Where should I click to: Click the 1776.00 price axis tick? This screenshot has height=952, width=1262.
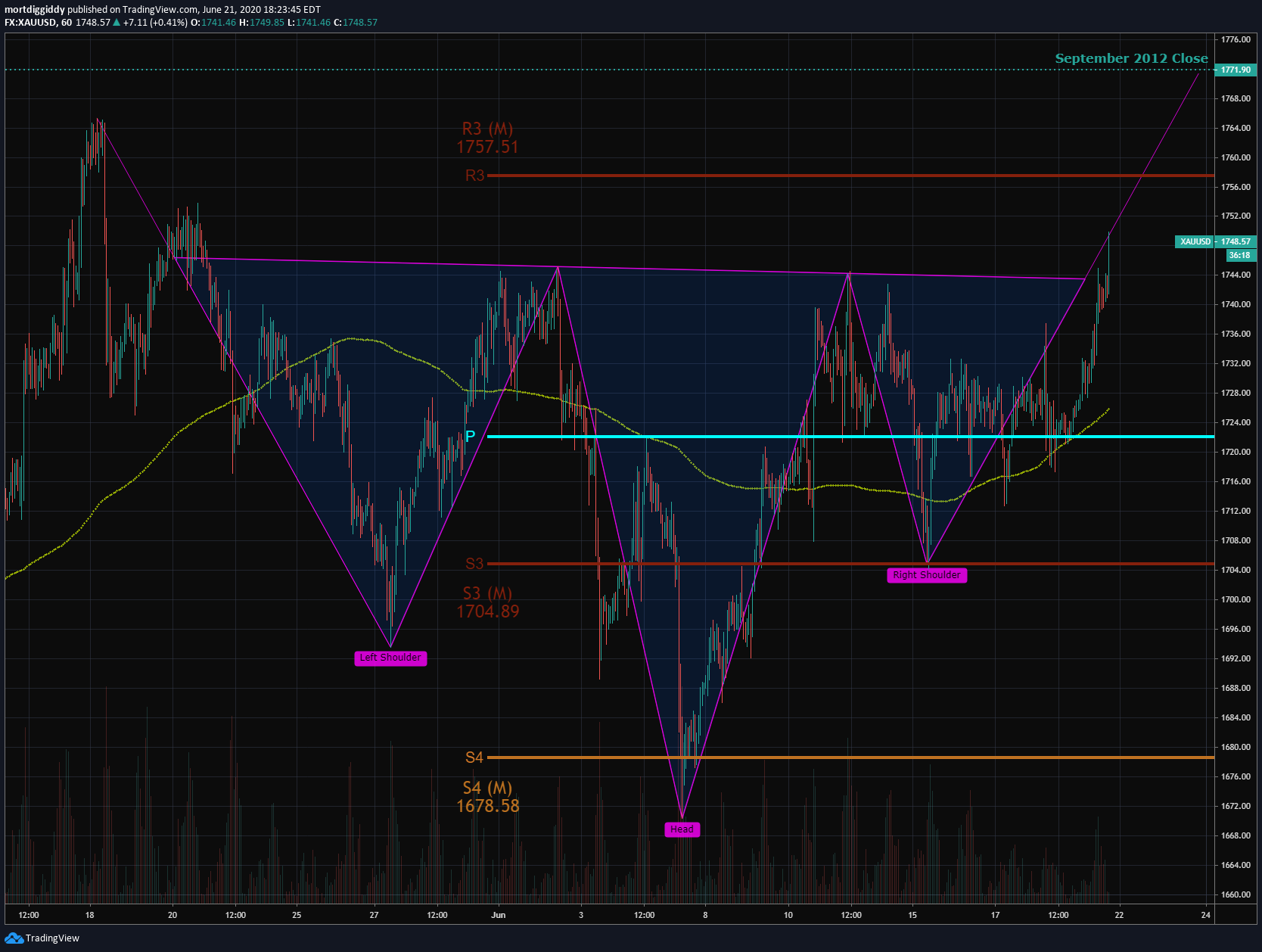(1236, 39)
